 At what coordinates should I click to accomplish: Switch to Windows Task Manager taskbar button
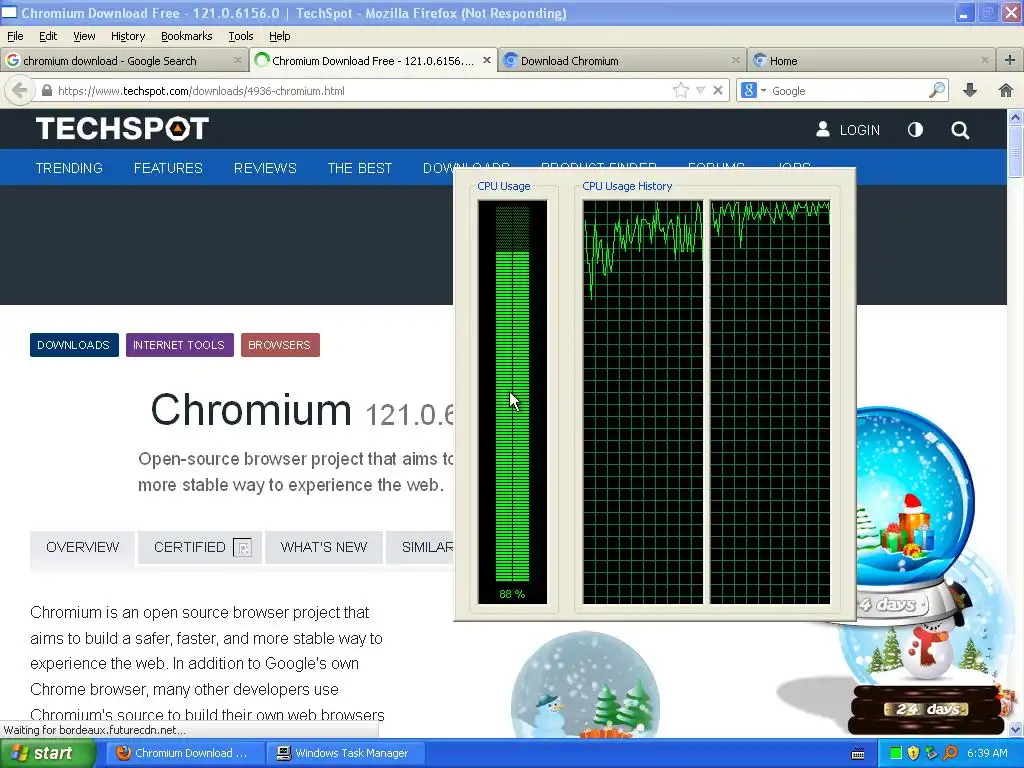point(347,753)
